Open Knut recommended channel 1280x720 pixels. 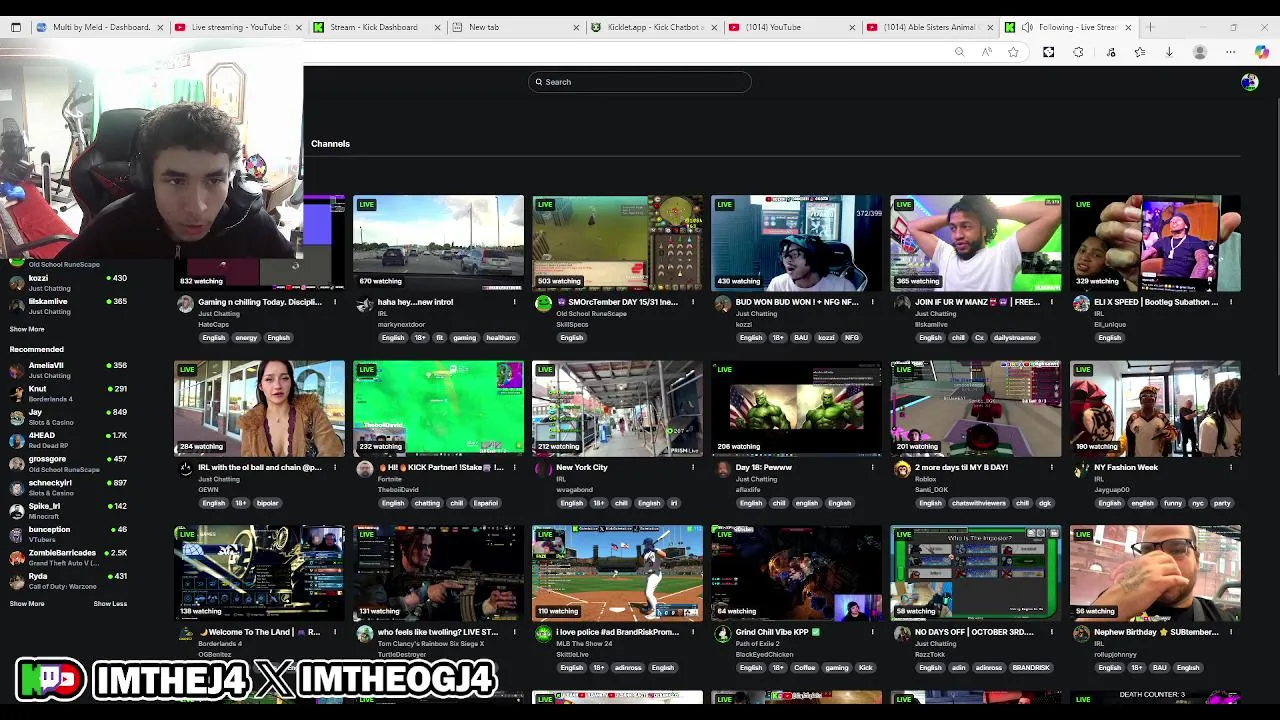coord(68,393)
